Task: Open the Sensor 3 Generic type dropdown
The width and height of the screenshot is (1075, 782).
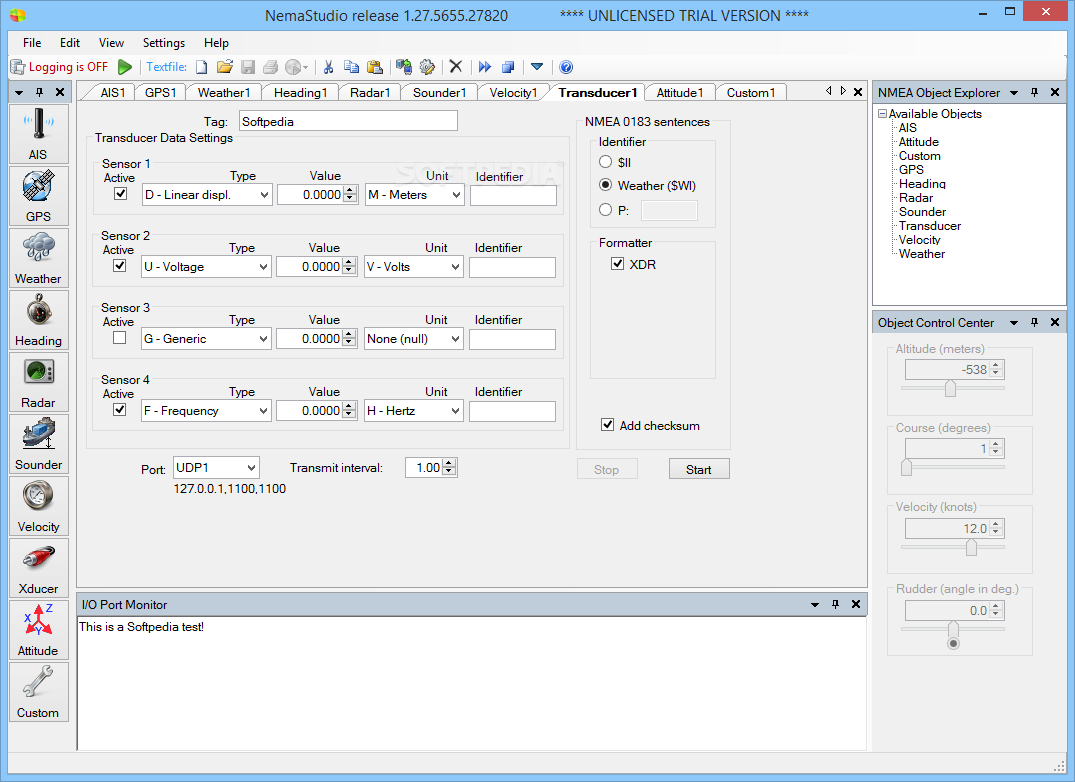Action: (x=206, y=339)
